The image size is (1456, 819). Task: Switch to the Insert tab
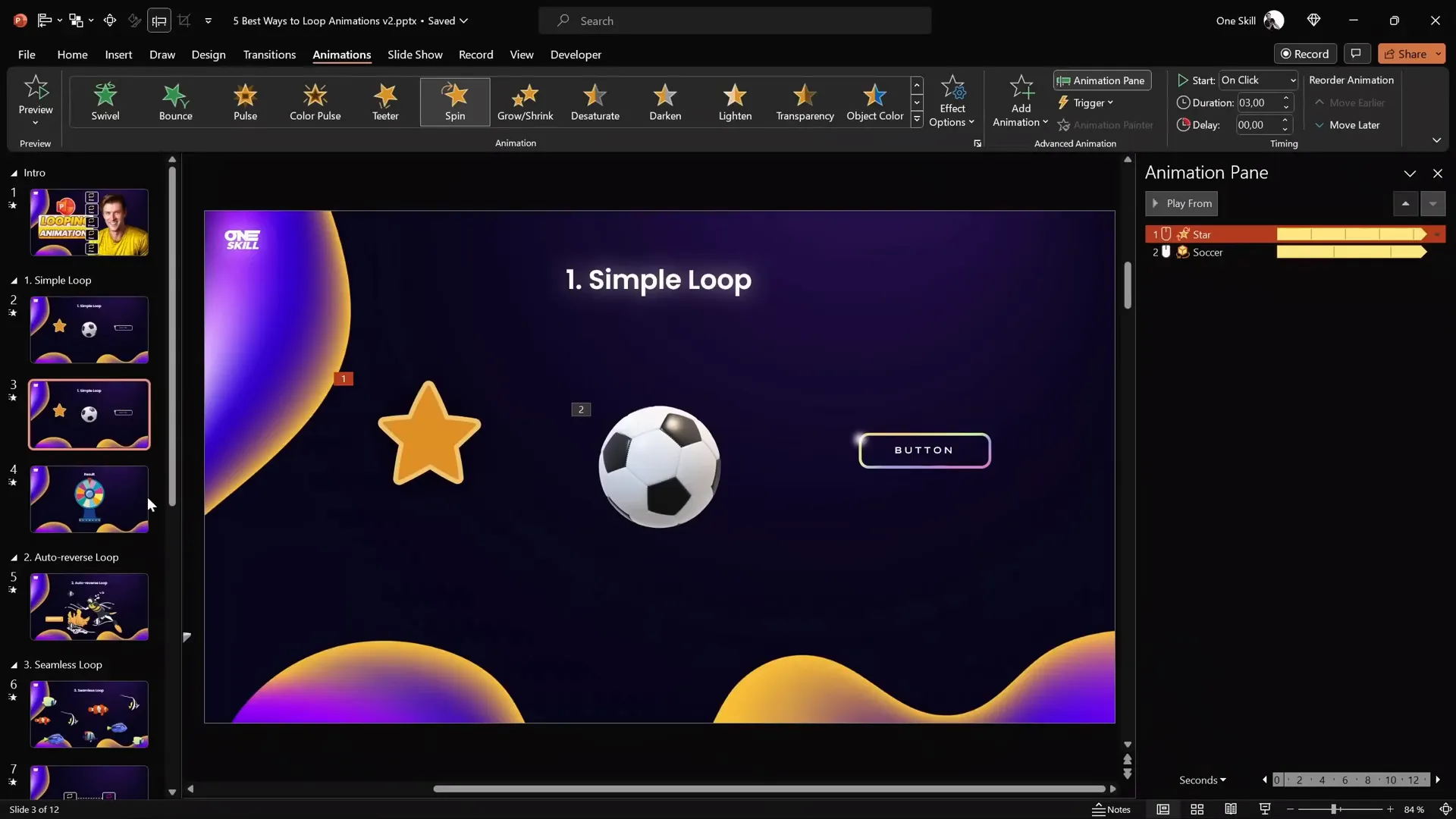click(x=118, y=55)
